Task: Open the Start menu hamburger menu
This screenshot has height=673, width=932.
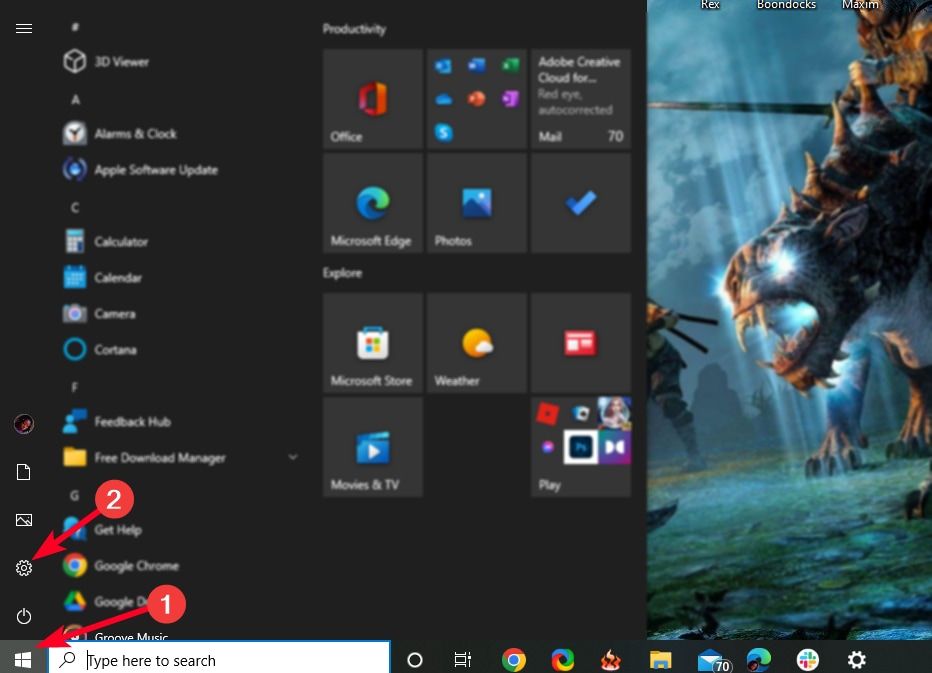Action: click(24, 28)
